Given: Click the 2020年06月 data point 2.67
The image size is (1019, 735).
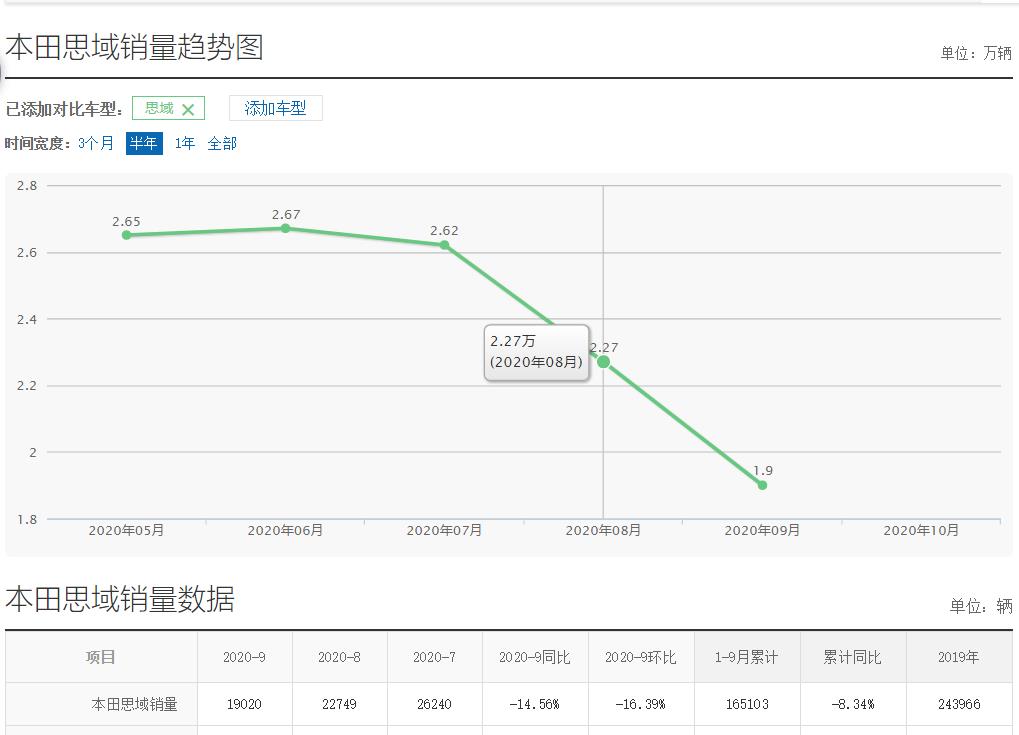Looking at the screenshot, I should point(286,228).
